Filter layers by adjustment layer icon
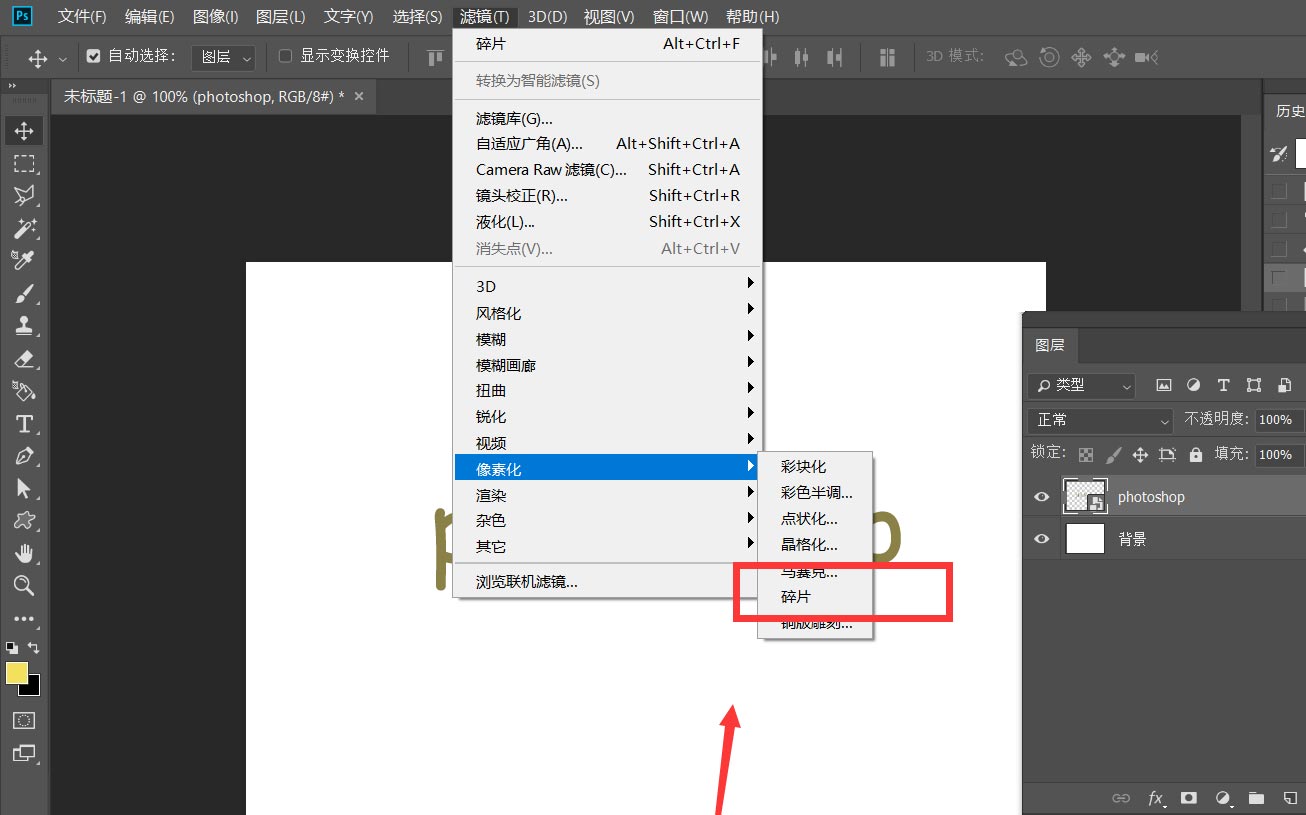 coord(1193,385)
